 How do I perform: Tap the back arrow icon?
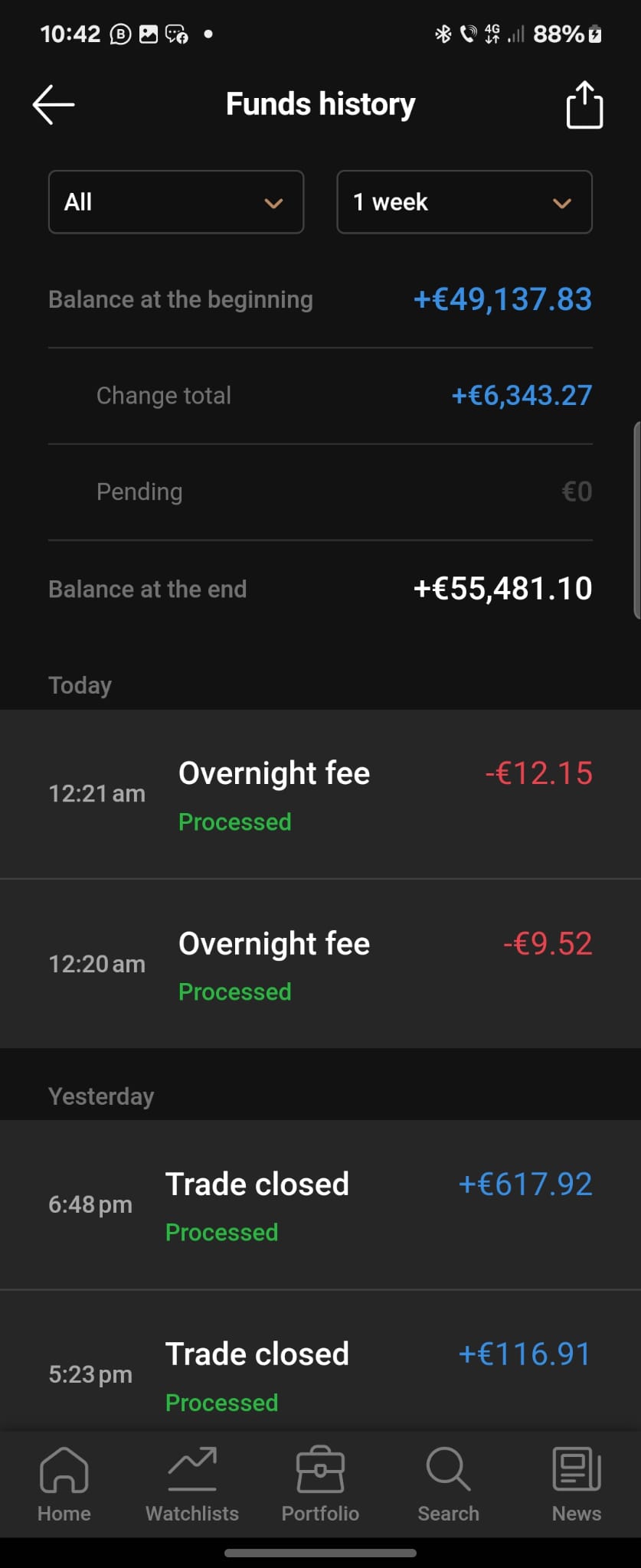click(54, 104)
